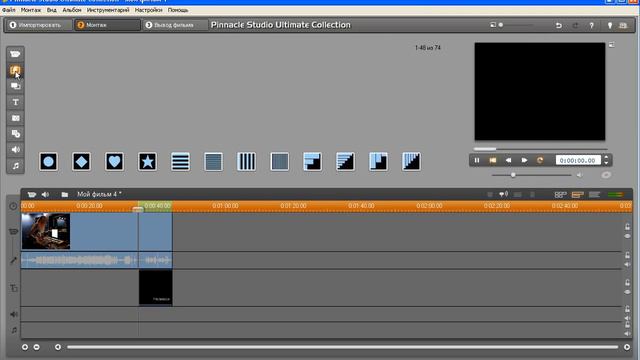Click the audio level meter icon above the timeline
This screenshot has height=360, width=640.
616,195
